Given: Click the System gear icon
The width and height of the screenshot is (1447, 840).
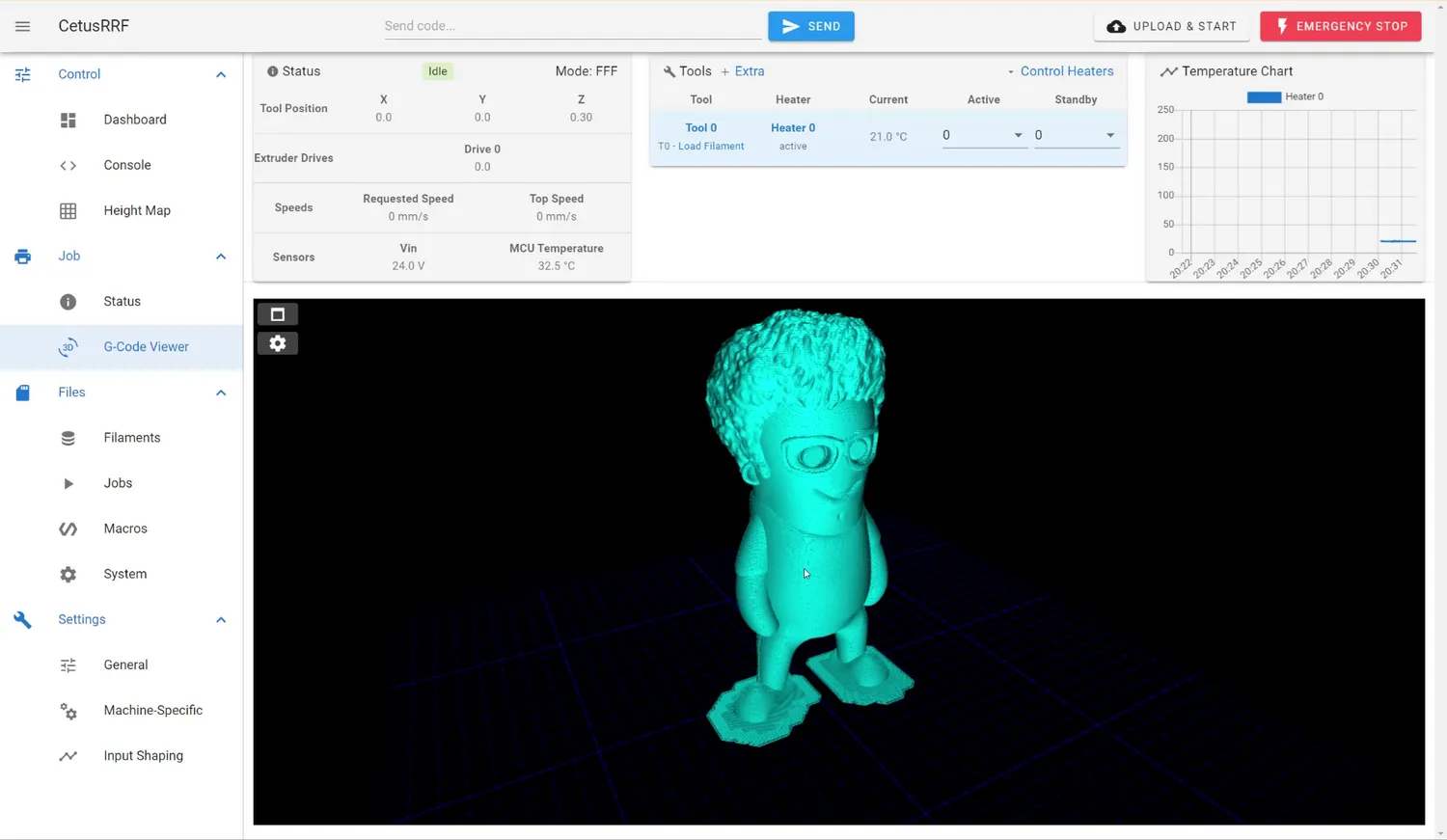Looking at the screenshot, I should tap(68, 574).
